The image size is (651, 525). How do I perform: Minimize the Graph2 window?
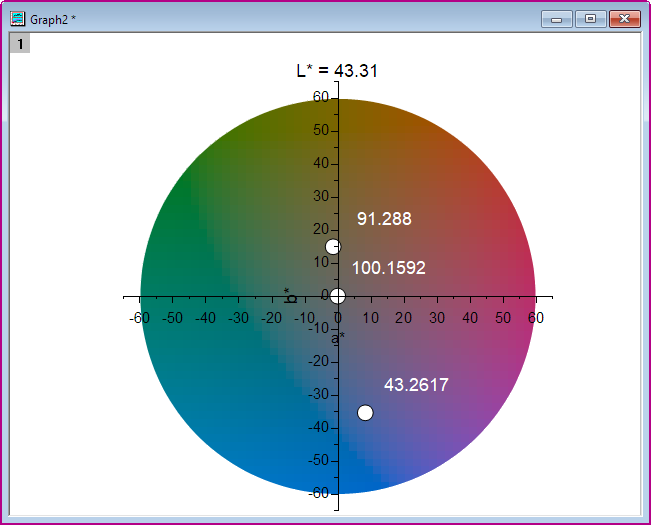[557, 19]
